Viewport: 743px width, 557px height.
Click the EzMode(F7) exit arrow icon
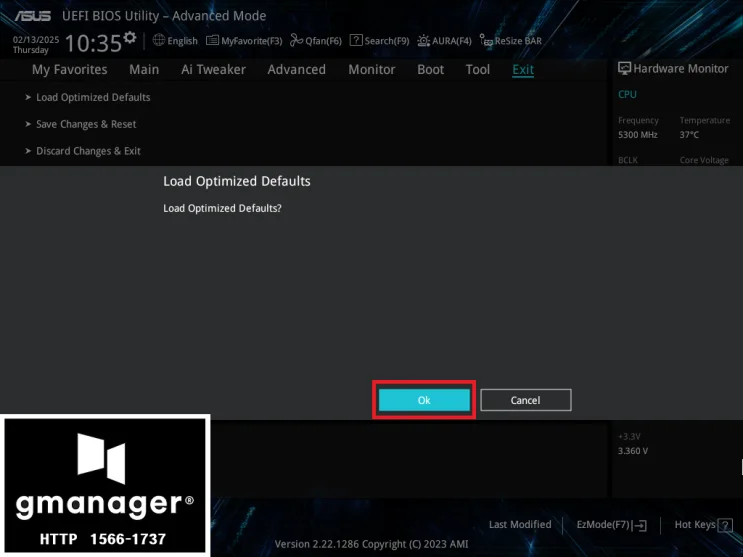pos(640,525)
